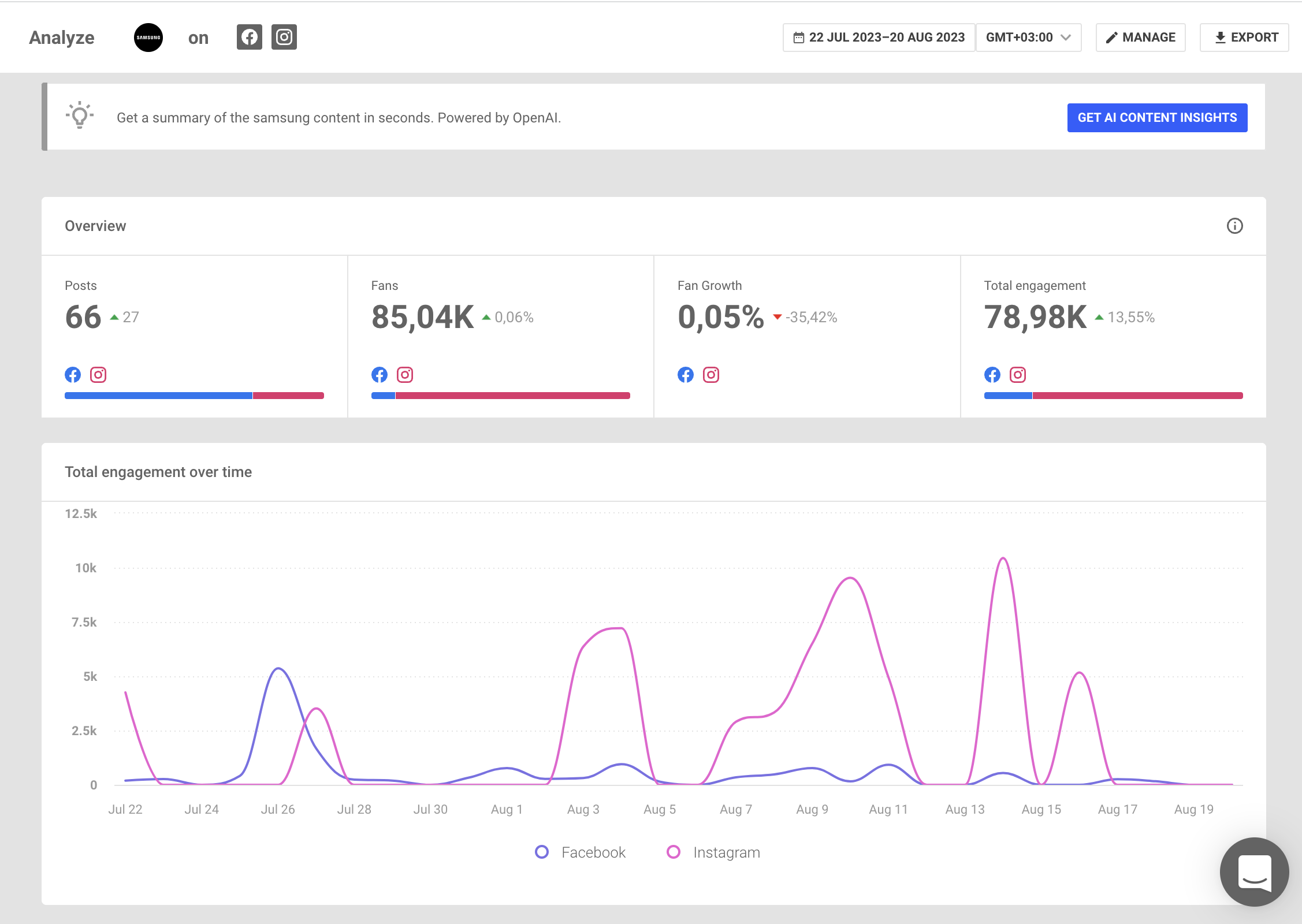Viewport: 1302px width, 924px height.
Task: Expand the GMT+03:00 timezone dropdown
Action: [1028, 38]
